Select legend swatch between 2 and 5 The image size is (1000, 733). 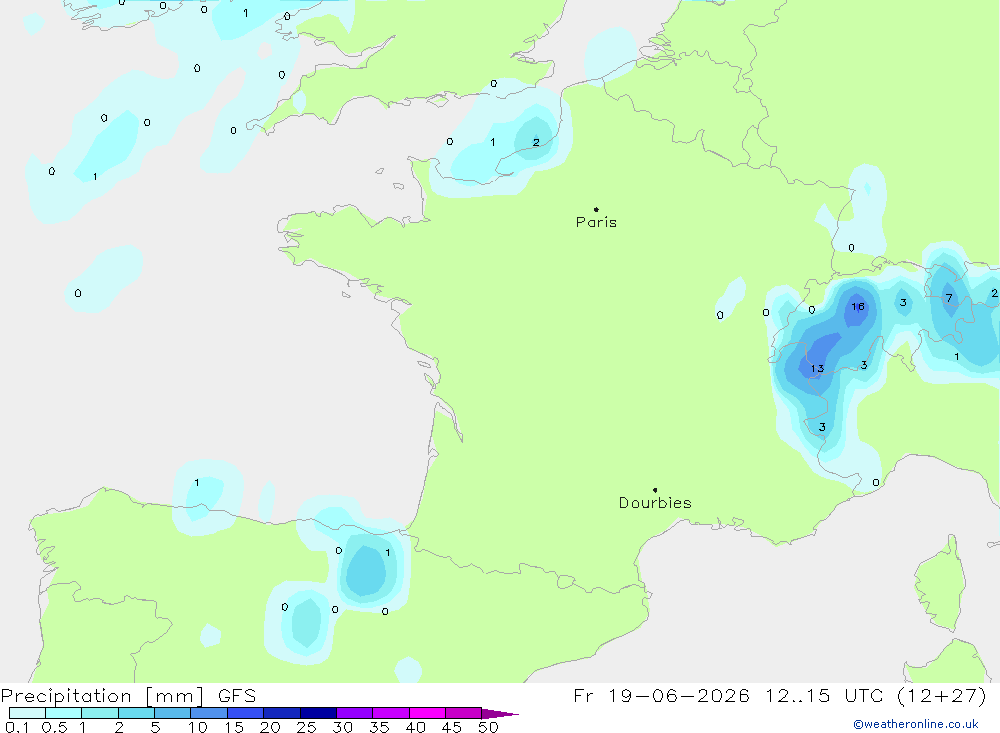(136, 713)
